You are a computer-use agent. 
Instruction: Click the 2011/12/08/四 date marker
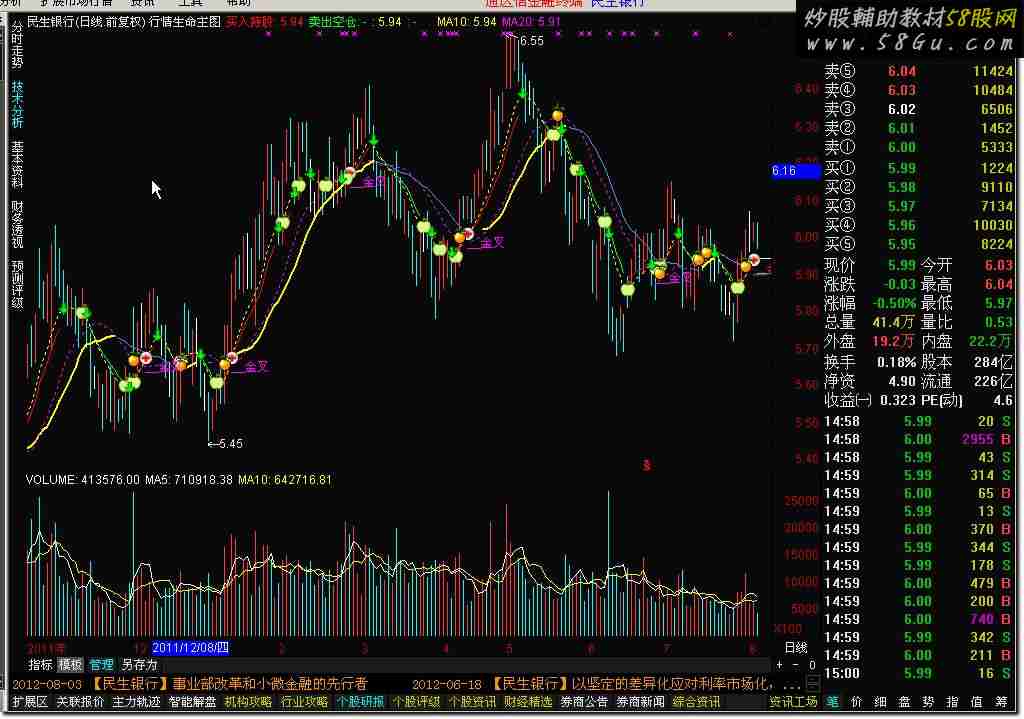(190, 648)
